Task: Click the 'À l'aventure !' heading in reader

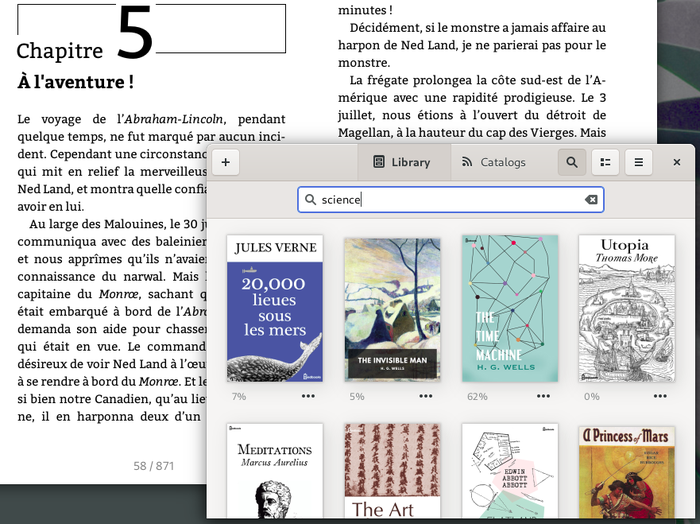Action: click(75, 82)
